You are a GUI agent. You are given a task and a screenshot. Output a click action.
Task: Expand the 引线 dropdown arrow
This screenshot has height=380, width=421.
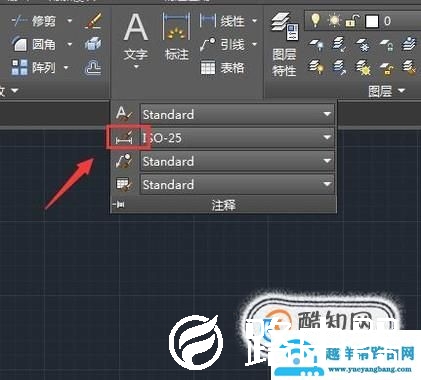pos(255,44)
